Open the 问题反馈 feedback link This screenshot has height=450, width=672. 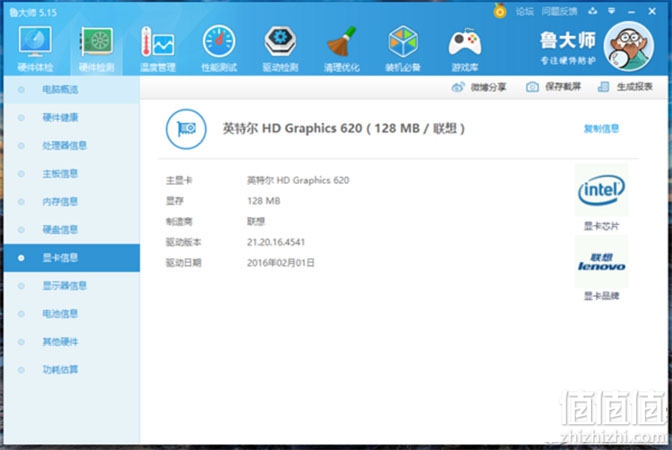559,12
